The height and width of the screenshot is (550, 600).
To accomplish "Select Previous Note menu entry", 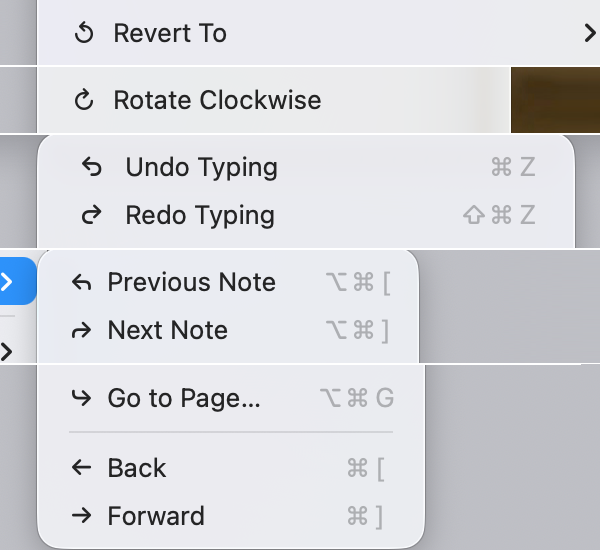I will coord(191,283).
